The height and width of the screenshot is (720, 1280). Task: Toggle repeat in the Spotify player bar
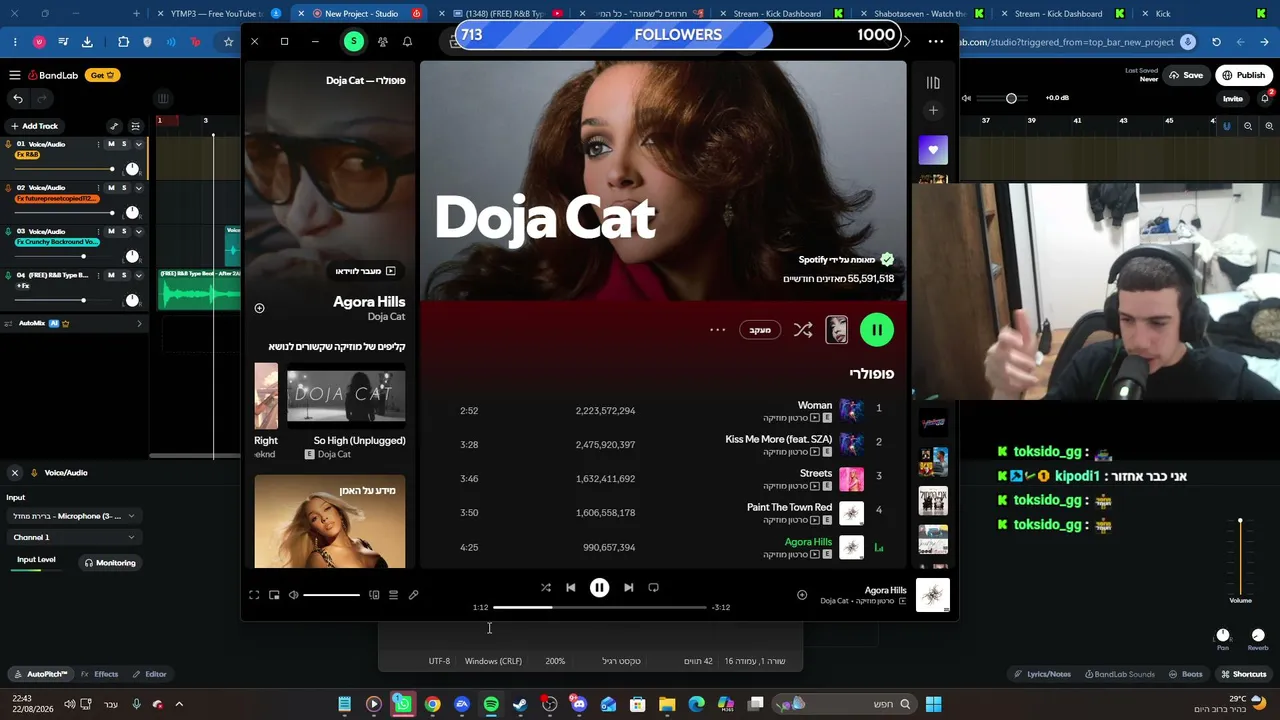pyautogui.click(x=653, y=588)
